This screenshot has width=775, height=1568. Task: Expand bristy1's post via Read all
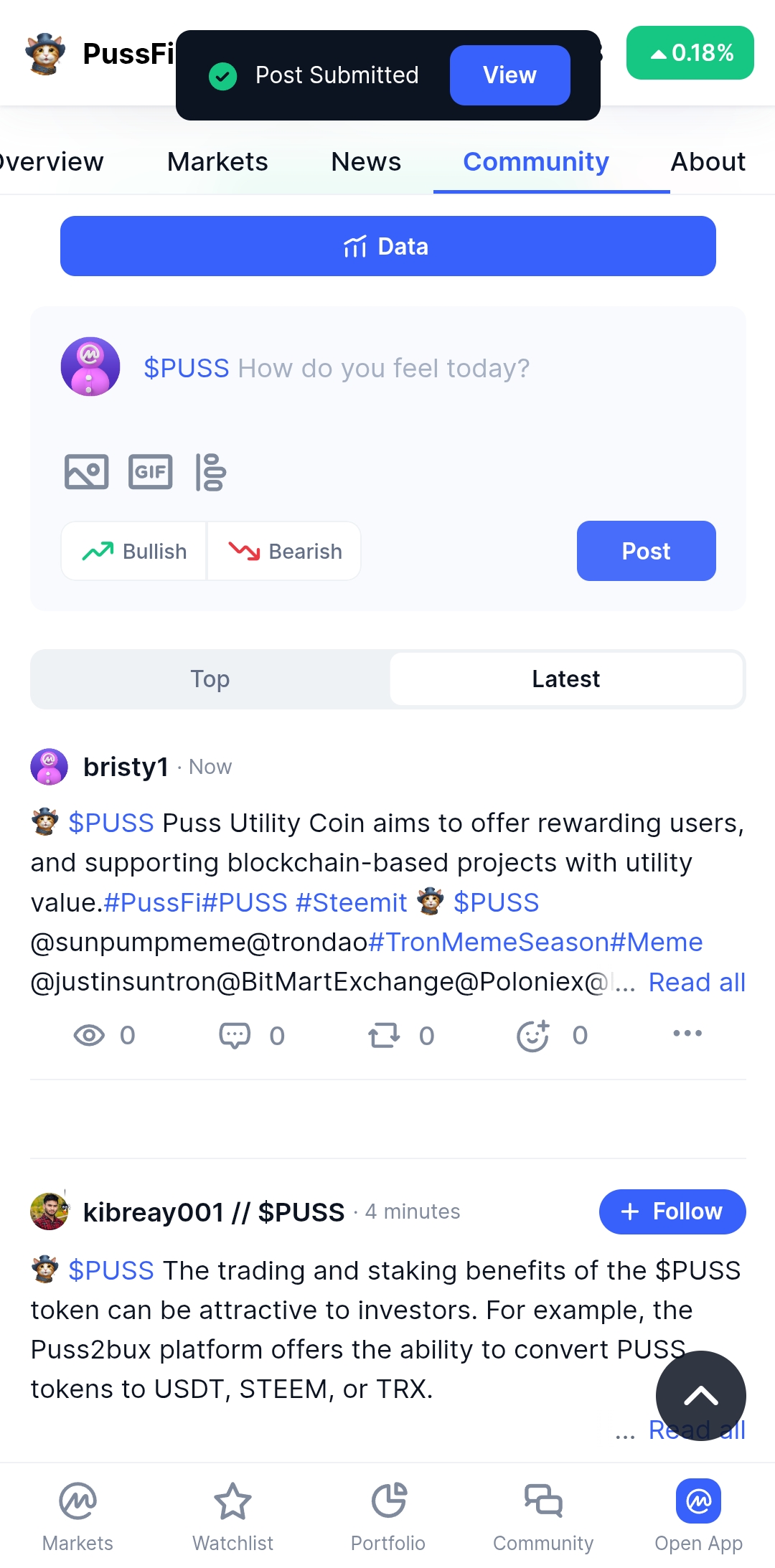[x=697, y=982]
